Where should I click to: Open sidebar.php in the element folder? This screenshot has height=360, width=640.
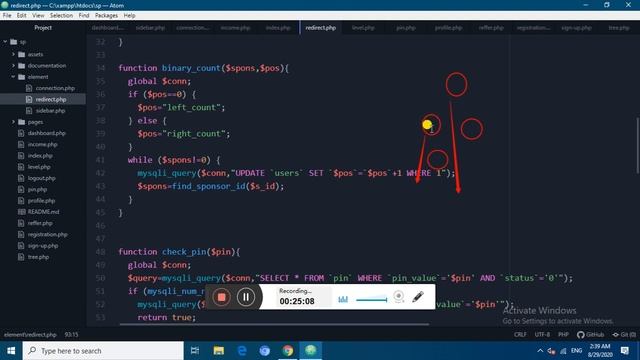pos(50,111)
